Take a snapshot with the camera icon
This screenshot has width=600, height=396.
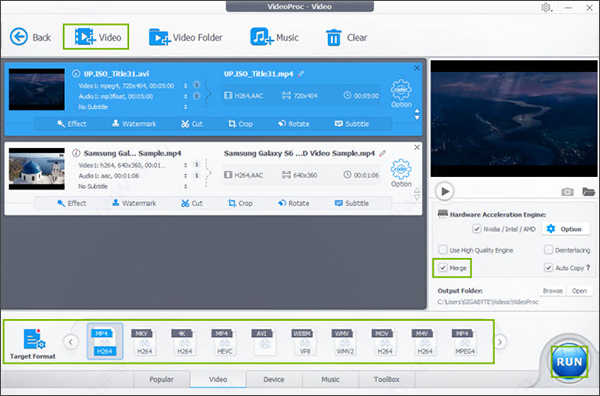pos(567,192)
